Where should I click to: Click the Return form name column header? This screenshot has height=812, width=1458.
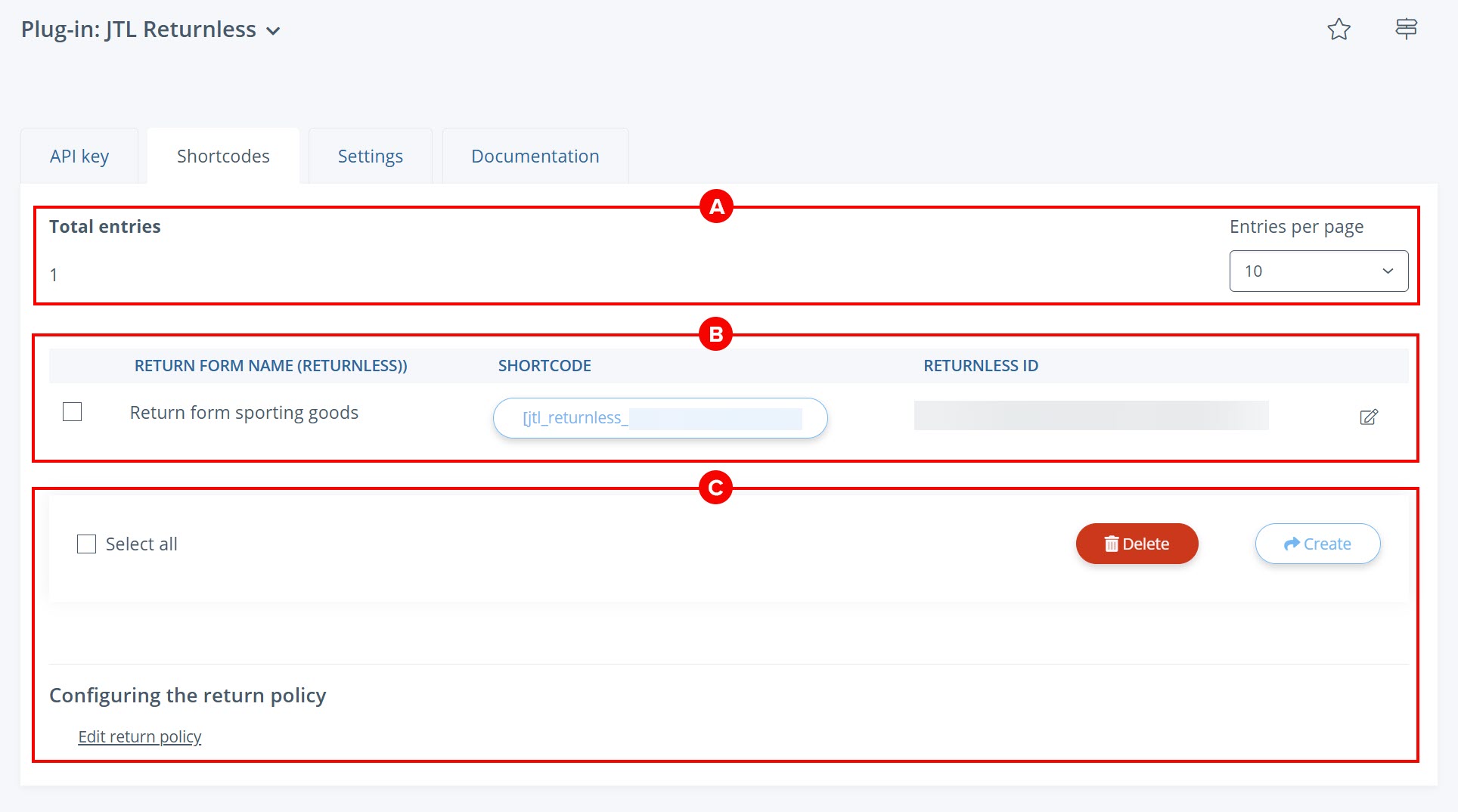pos(271,366)
